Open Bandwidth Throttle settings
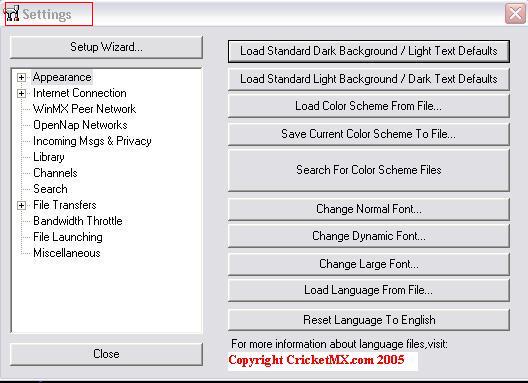The image size is (528, 383). [x=78, y=221]
